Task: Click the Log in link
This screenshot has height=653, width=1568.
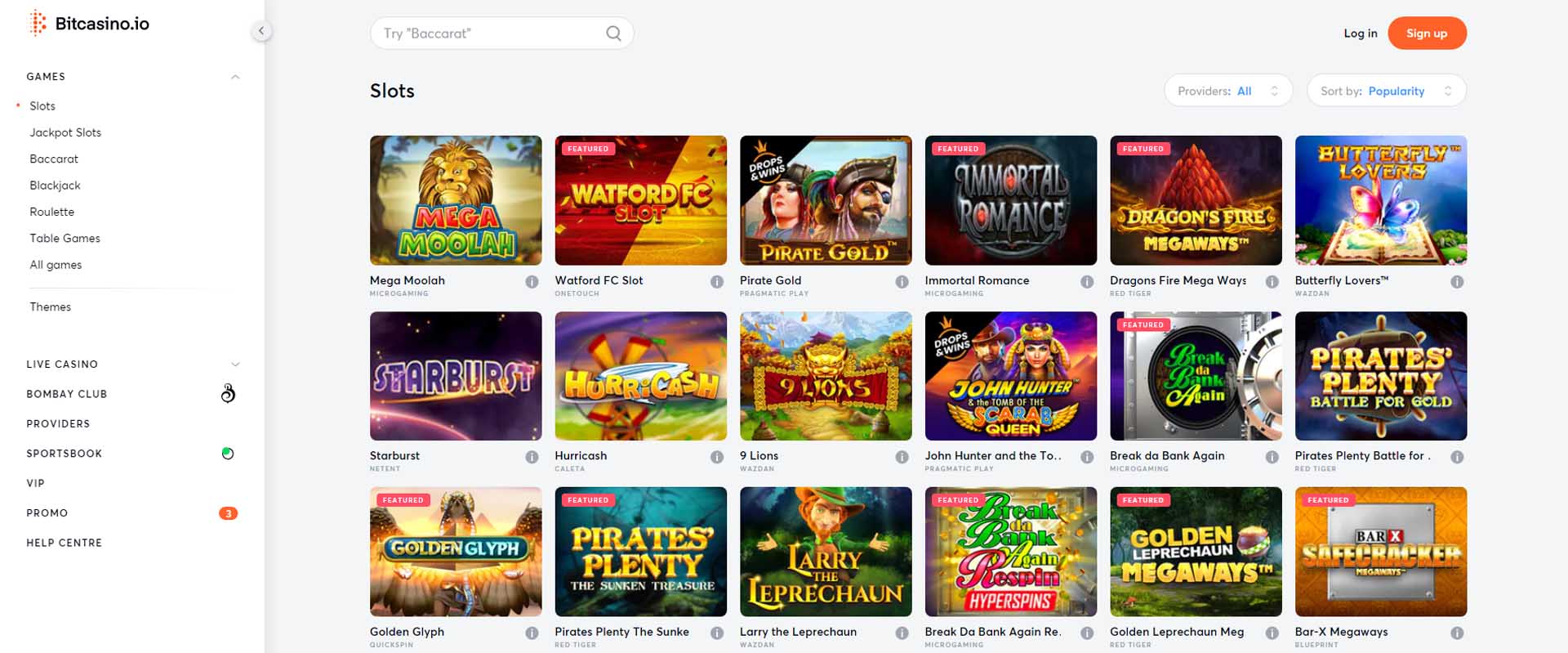Action: point(1361,34)
